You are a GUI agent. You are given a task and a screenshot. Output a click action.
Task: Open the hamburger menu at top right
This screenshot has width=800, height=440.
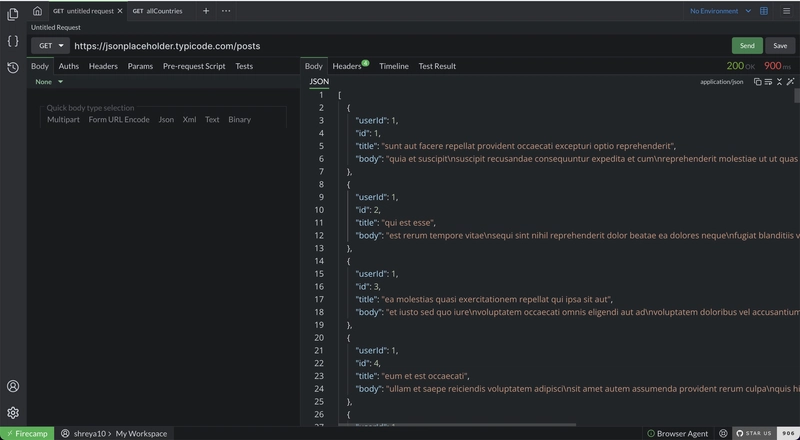[786, 11]
